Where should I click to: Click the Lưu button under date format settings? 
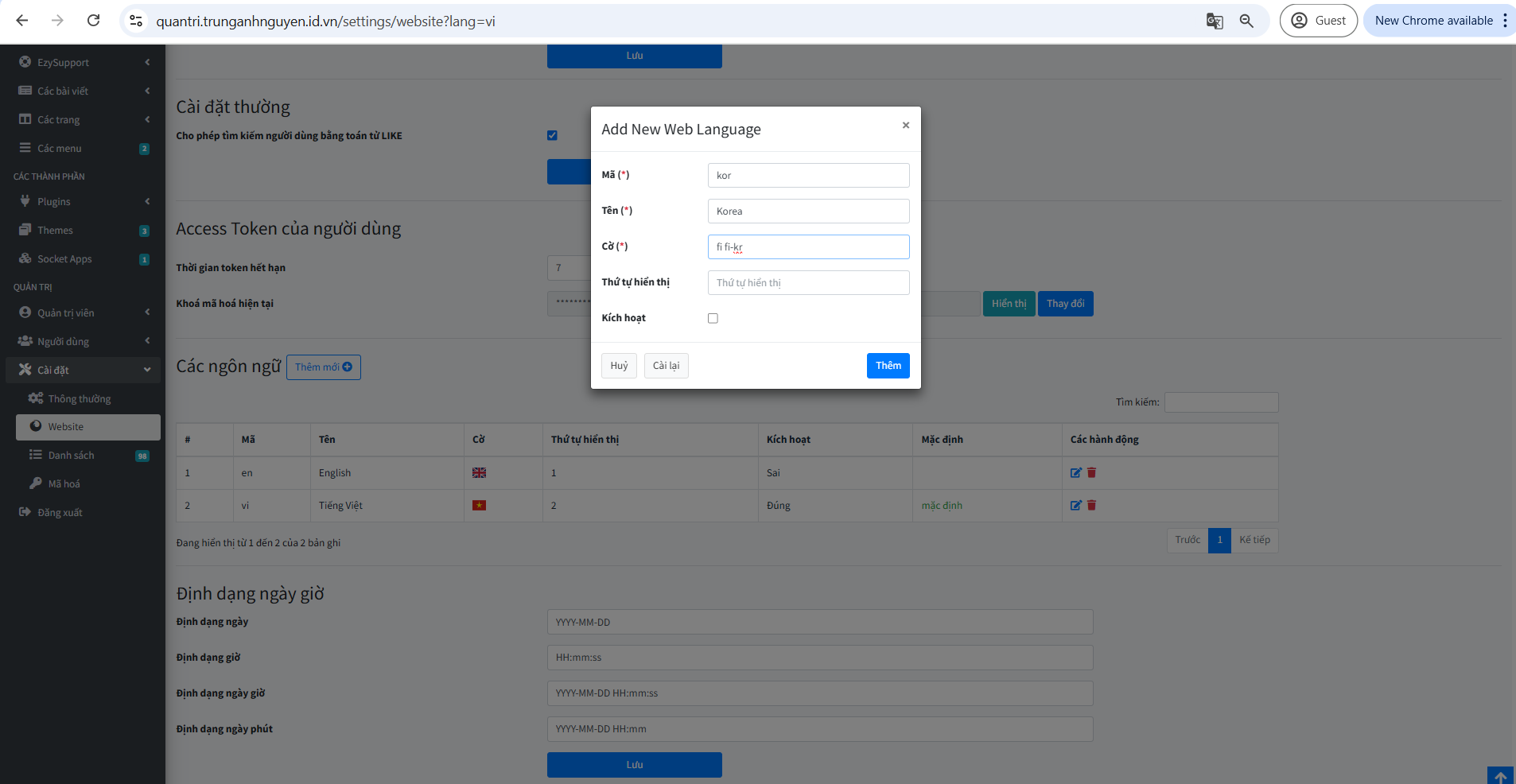(635, 765)
